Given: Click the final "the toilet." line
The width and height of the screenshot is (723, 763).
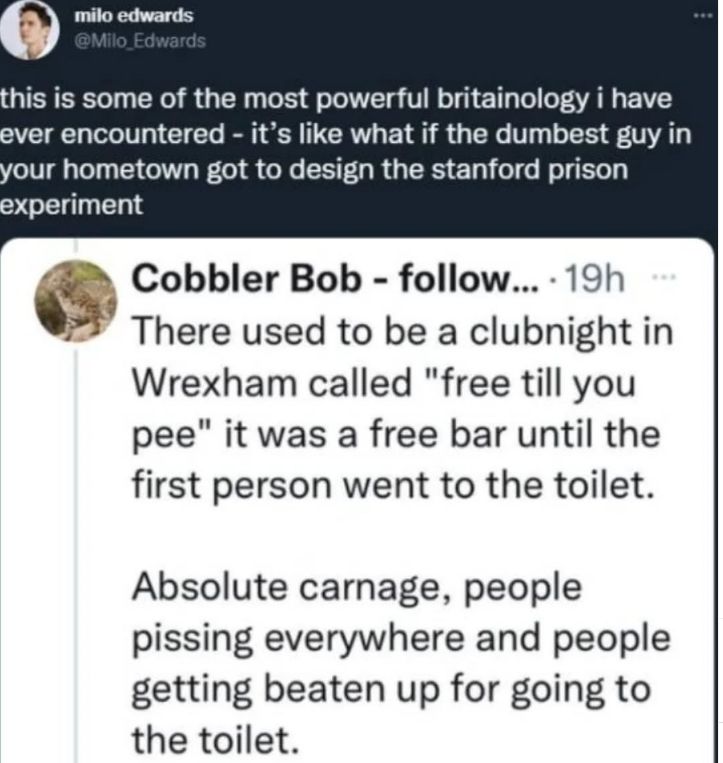Looking at the screenshot, I should point(216,740).
